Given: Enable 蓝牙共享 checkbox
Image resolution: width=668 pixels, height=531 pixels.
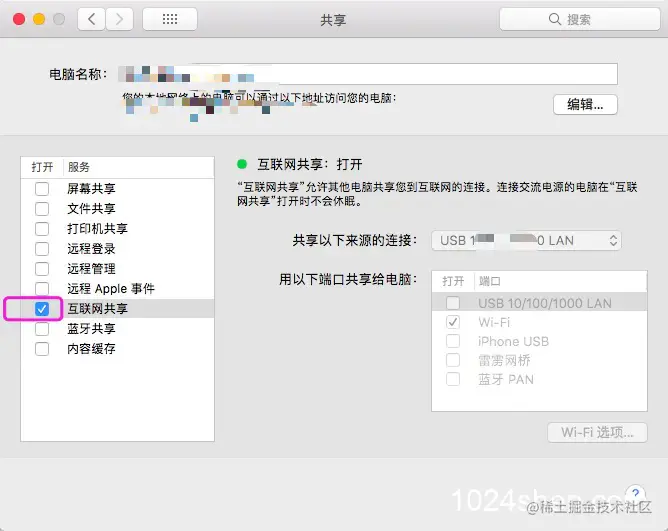Looking at the screenshot, I should (x=42, y=329).
